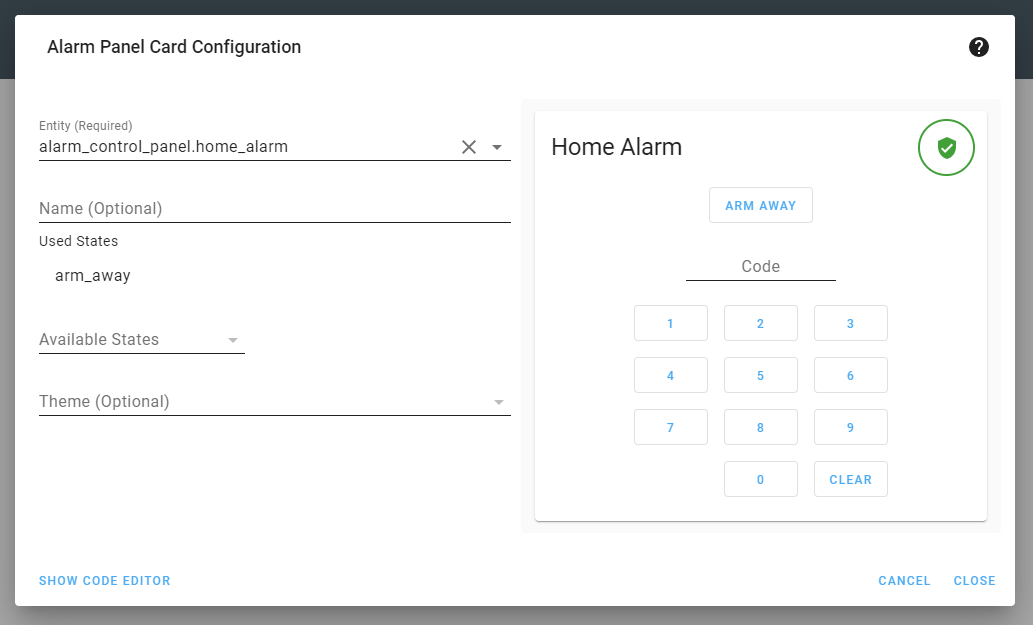
Task: Click the Code entry field
Action: tap(760, 266)
